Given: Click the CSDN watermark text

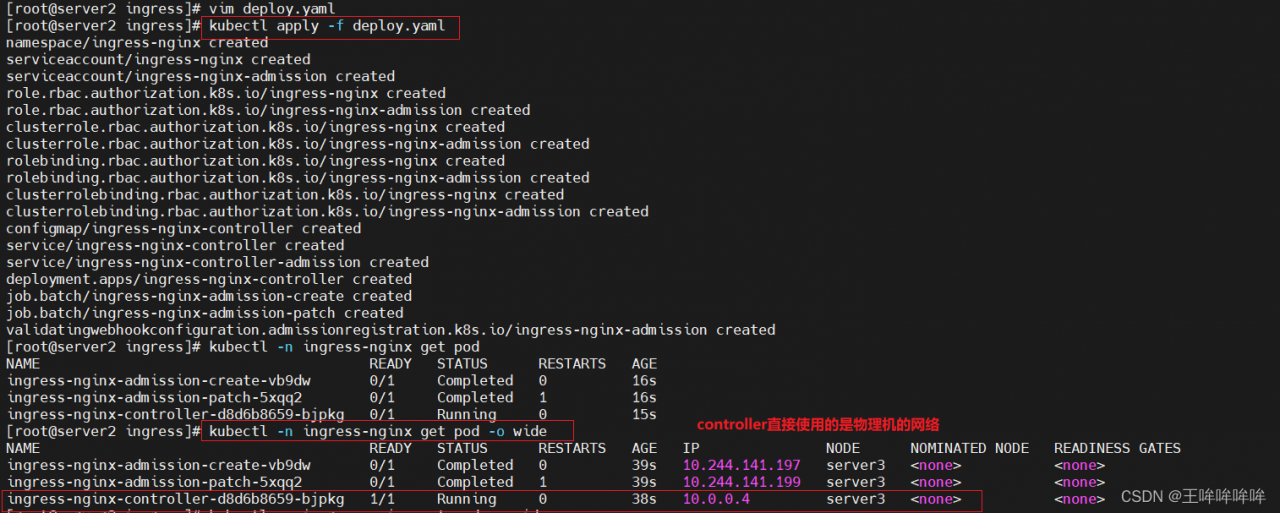Looking at the screenshot, I should pyautogui.click(x=1192, y=496).
